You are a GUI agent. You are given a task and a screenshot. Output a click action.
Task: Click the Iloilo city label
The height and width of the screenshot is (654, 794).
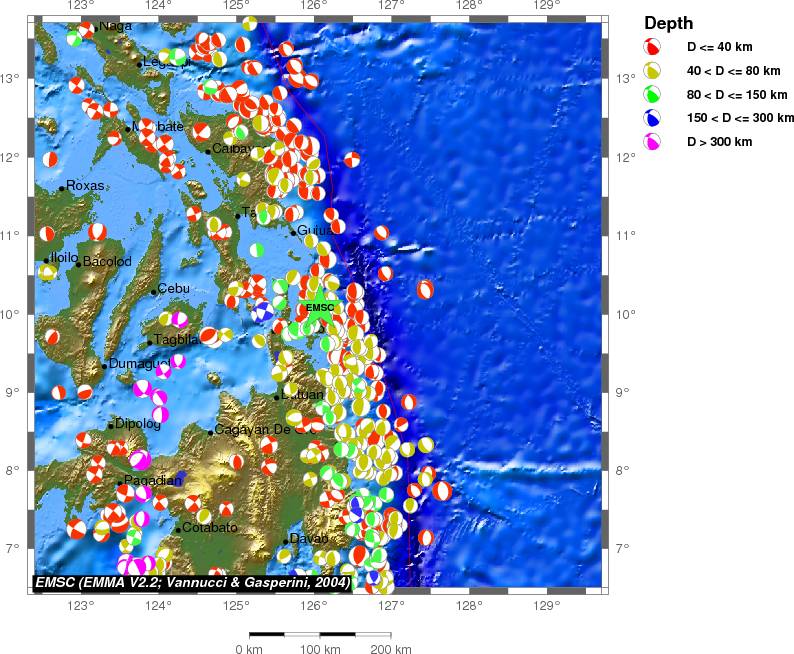(64, 257)
